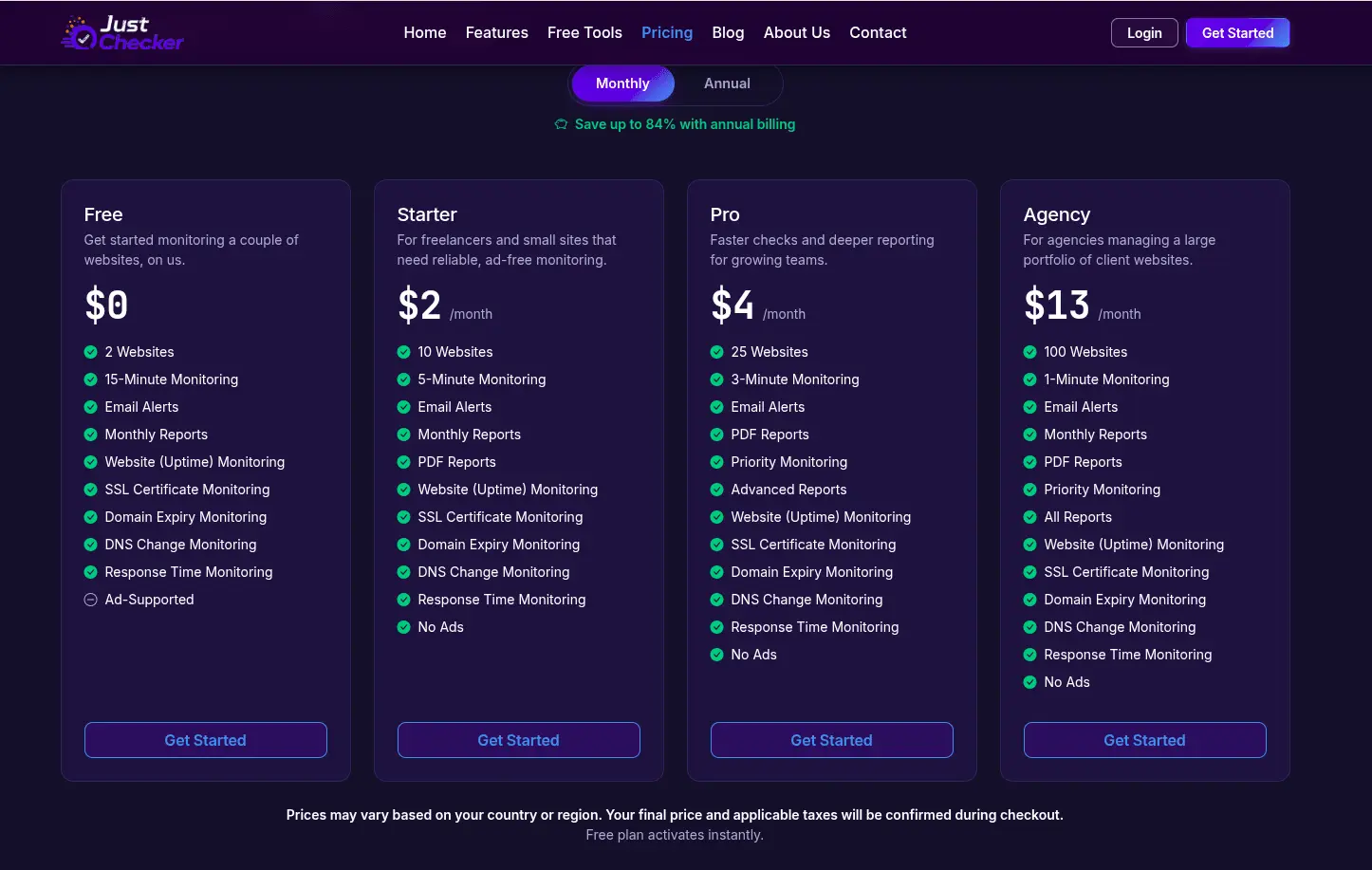Click the minus-circle icon beside Ad-Supported
This screenshot has height=870, width=1372.
pos(91,600)
